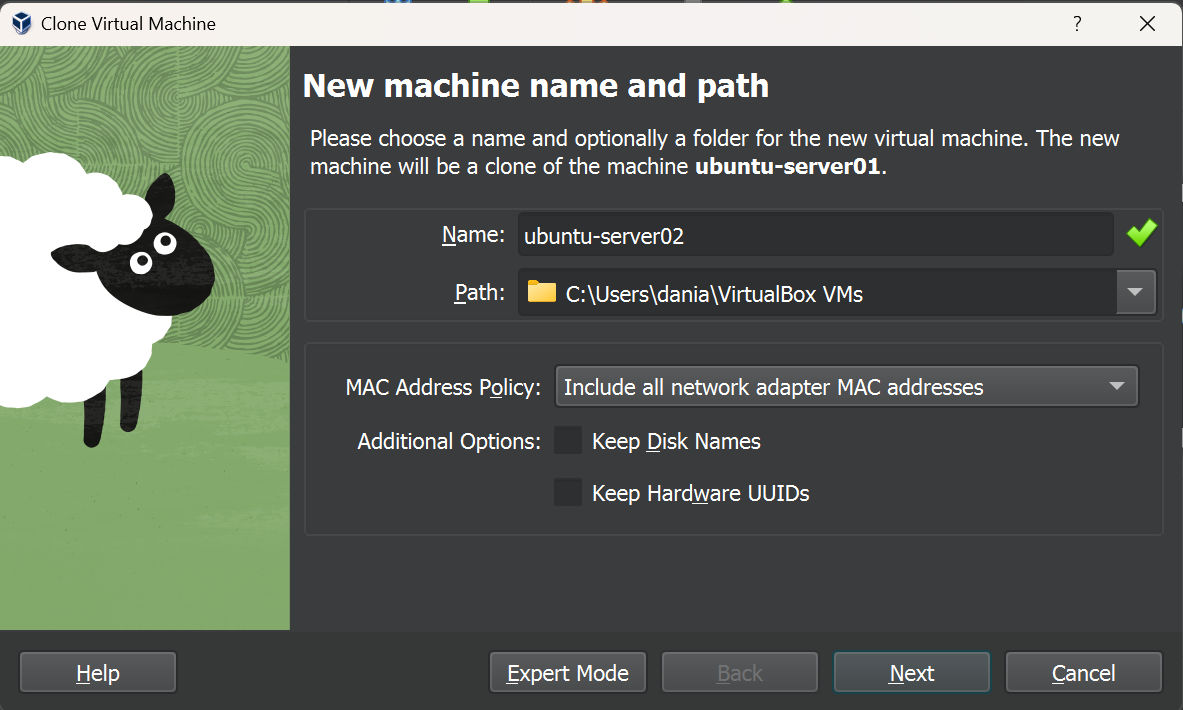Screen dimensions: 1183x710
Task: Close the Clone Virtual Machine dialog
Action: click(x=1147, y=23)
